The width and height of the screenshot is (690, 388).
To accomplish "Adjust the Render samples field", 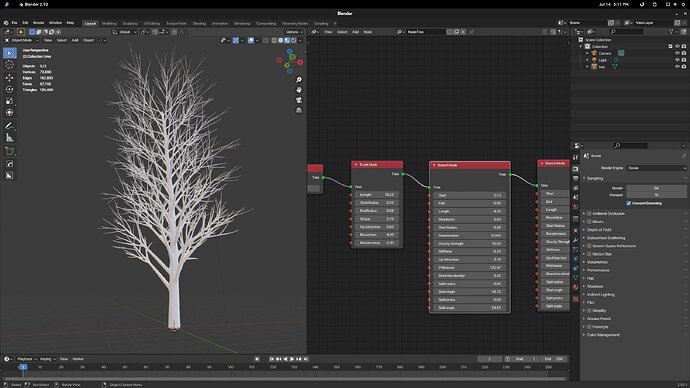I will (x=656, y=188).
